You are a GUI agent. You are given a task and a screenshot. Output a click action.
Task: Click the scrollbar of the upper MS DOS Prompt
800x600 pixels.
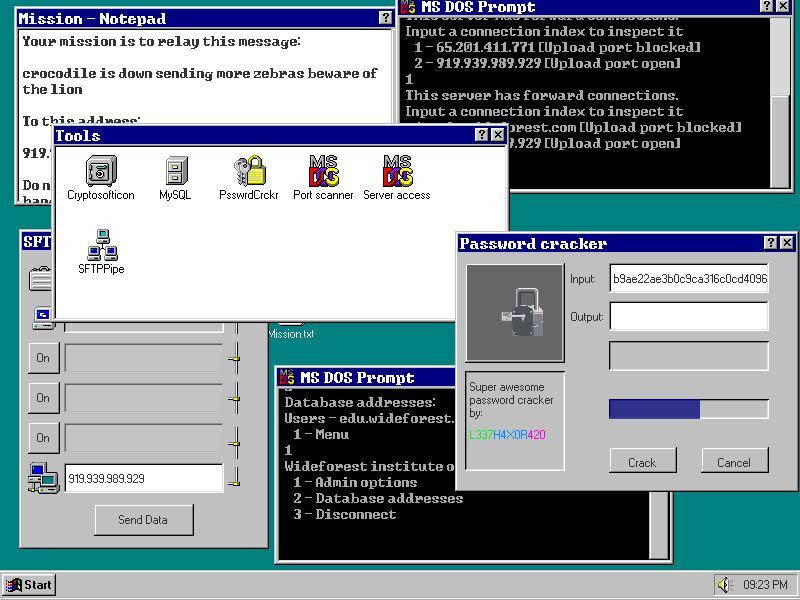781,102
